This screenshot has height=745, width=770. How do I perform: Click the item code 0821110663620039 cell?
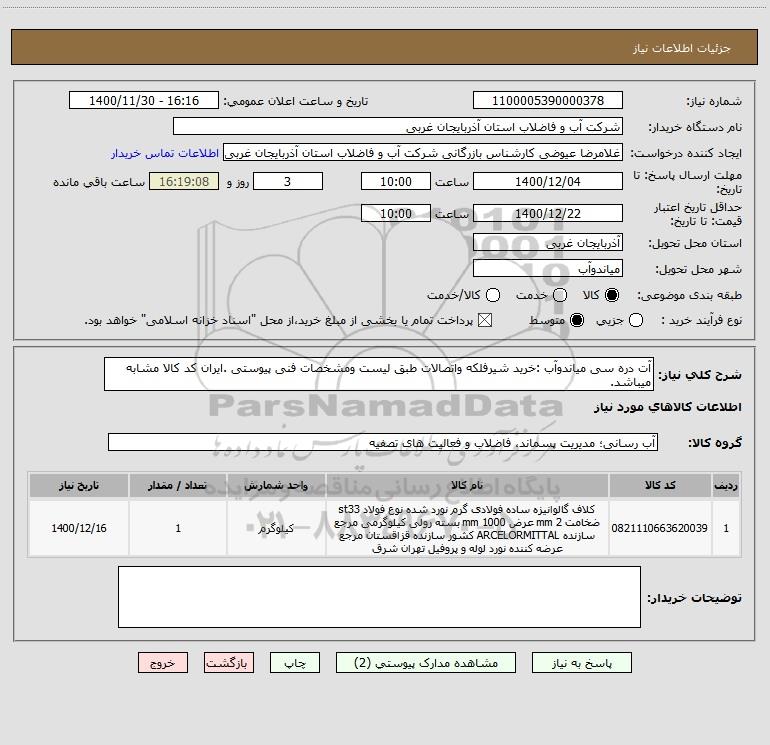point(660,528)
